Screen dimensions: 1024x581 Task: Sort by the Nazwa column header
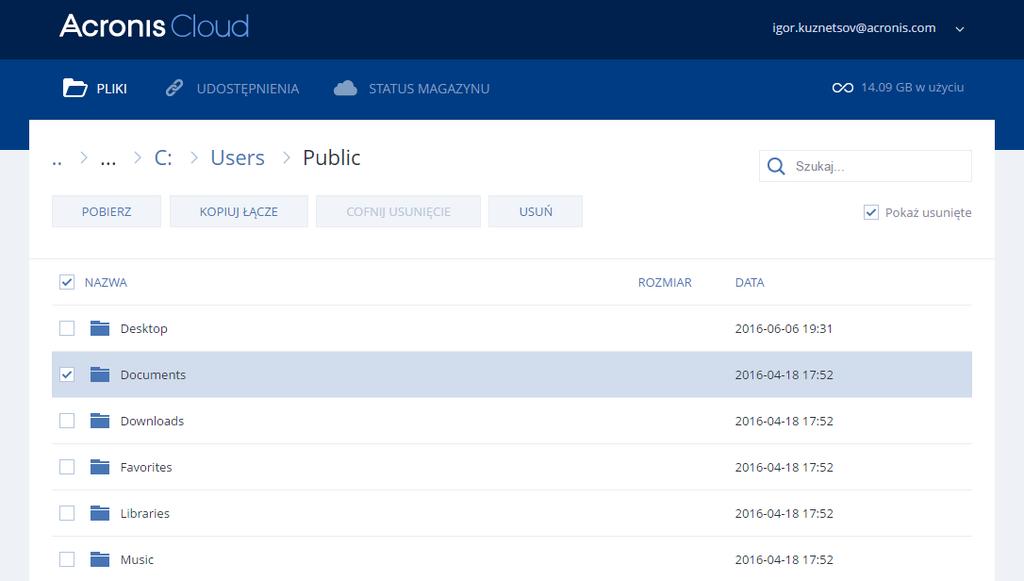pos(106,283)
